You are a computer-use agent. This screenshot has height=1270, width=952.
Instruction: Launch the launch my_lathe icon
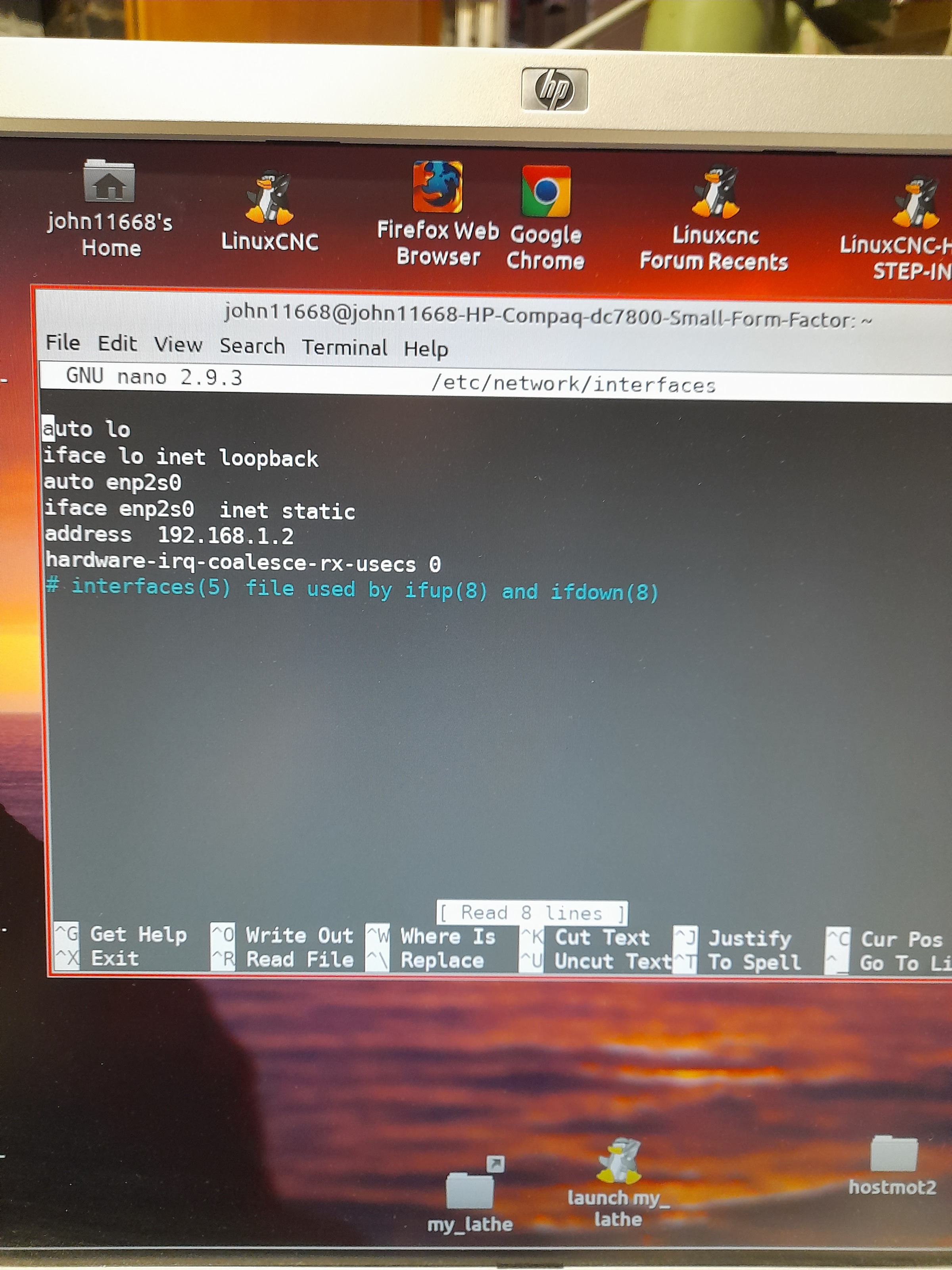618,1161
